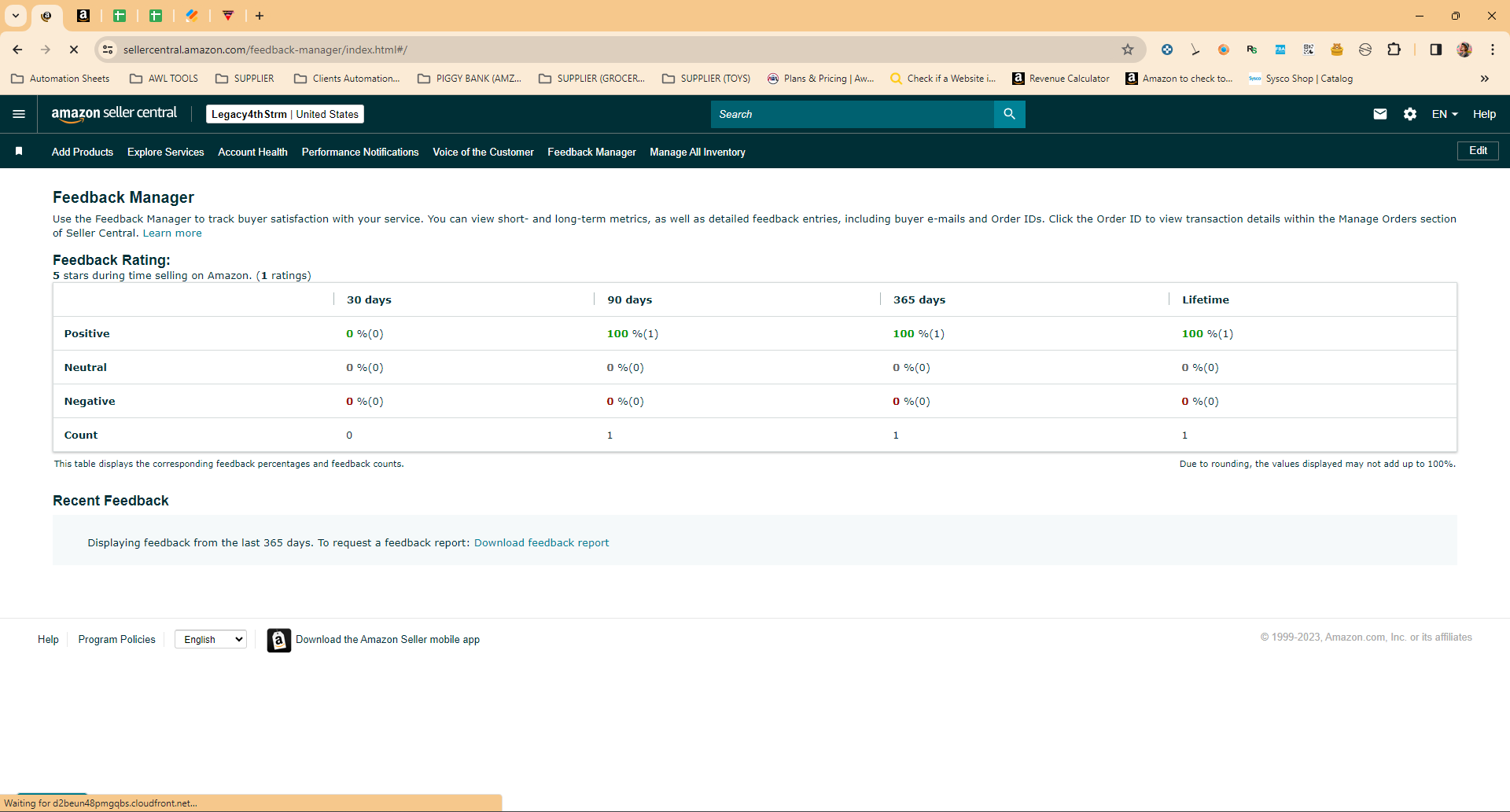Viewport: 1510px width, 812px height.
Task: Switch to the red icon browser tab
Action: [228, 16]
